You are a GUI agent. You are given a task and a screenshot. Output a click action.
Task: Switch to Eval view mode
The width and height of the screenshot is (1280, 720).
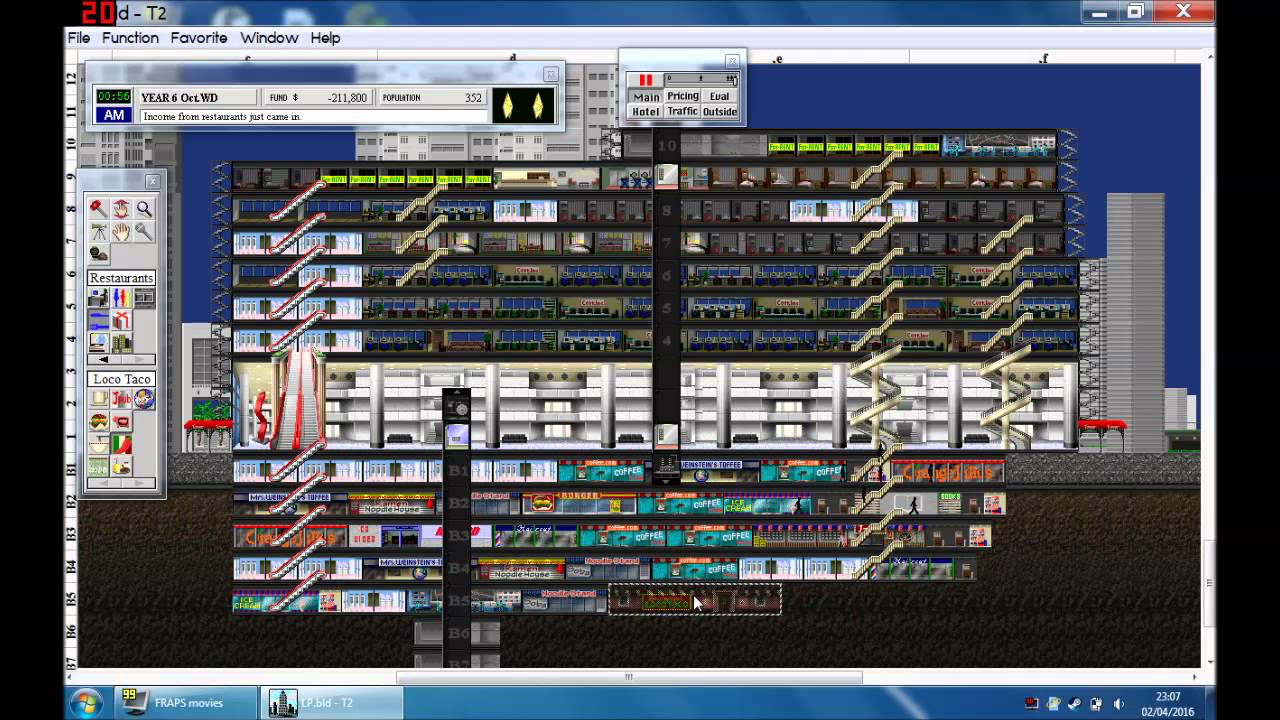pyautogui.click(x=720, y=96)
